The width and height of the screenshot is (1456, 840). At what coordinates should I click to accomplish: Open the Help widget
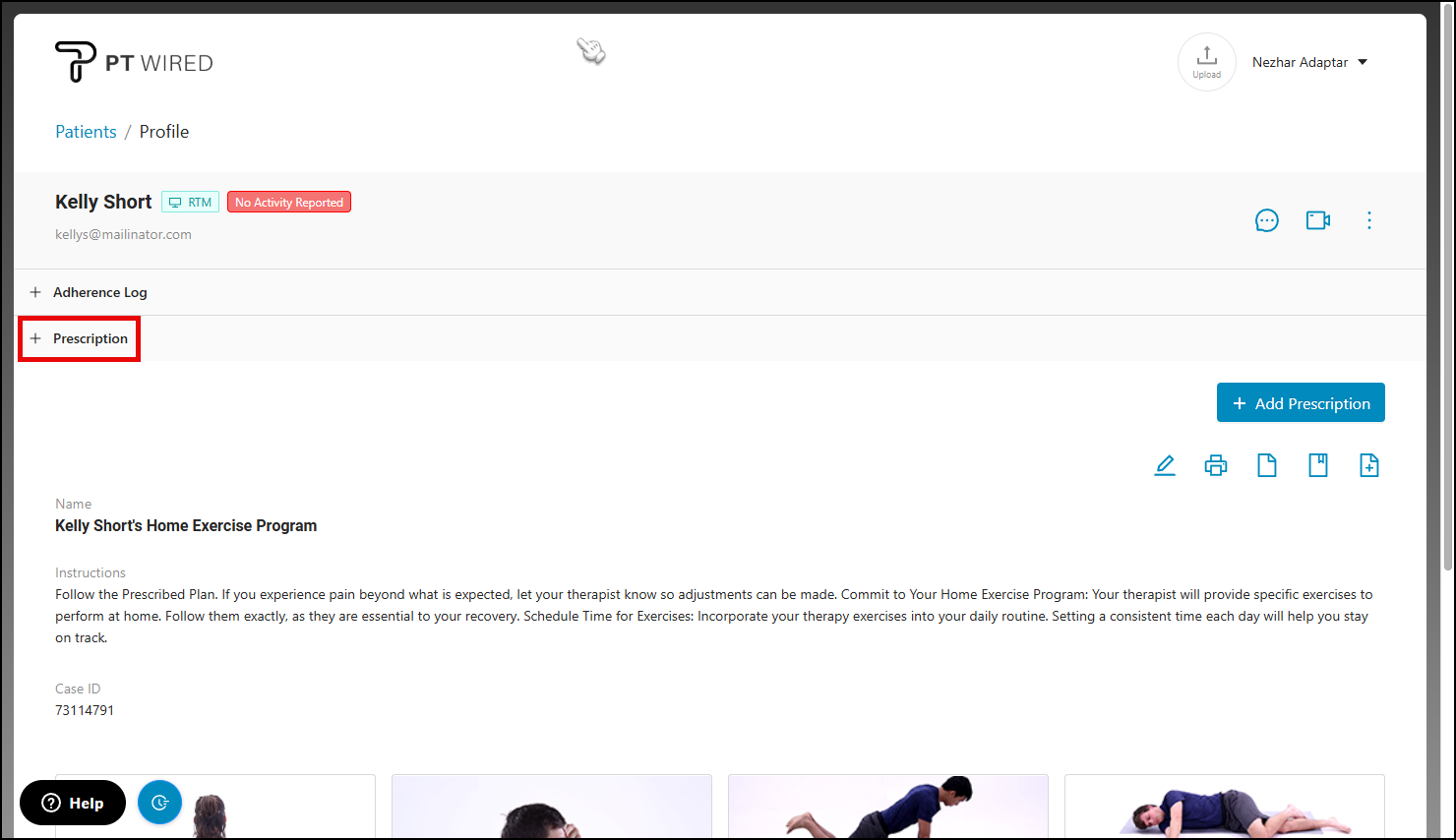(x=73, y=803)
